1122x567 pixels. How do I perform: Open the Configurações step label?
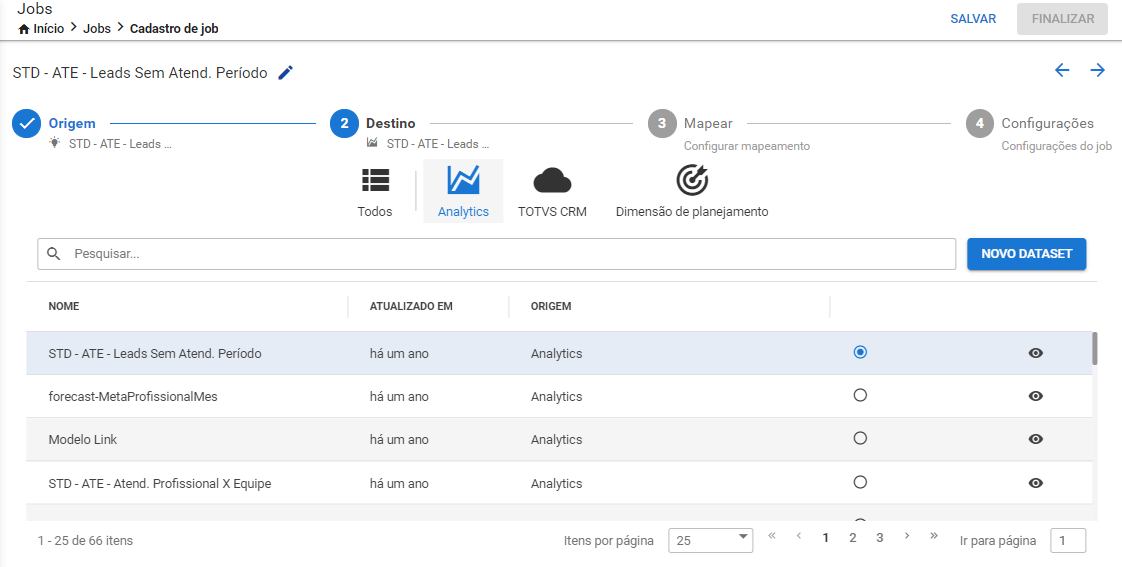[x=1048, y=123]
